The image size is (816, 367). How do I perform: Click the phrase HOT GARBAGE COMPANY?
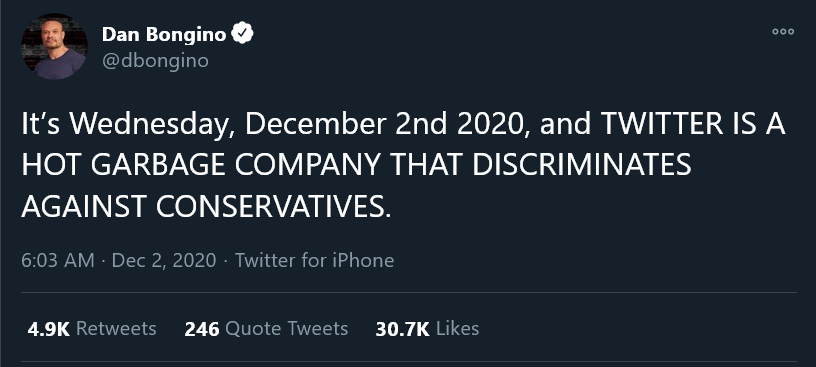click(x=201, y=166)
